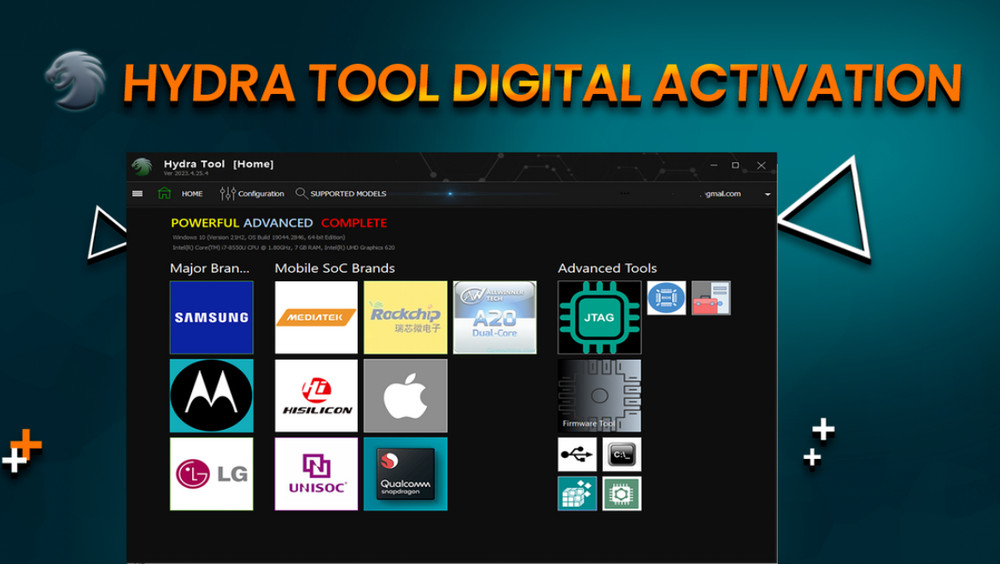Click the Advanced Tools heading
The height and width of the screenshot is (564, 1000).
607,268
